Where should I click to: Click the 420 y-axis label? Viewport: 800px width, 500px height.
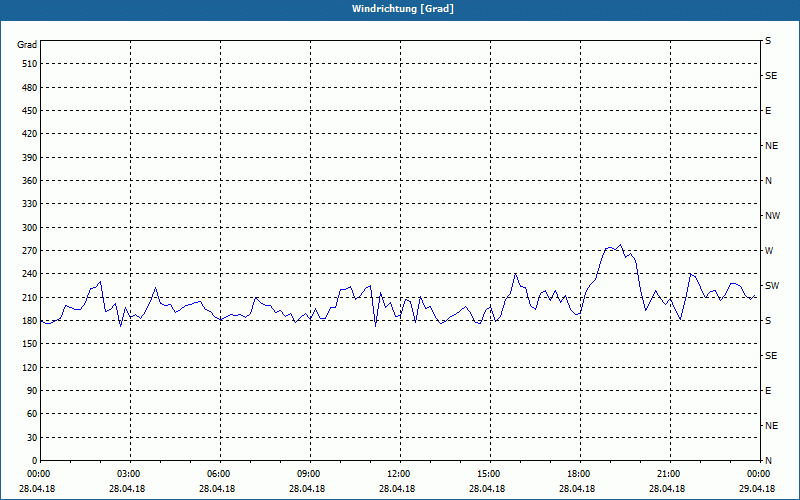tap(30, 134)
